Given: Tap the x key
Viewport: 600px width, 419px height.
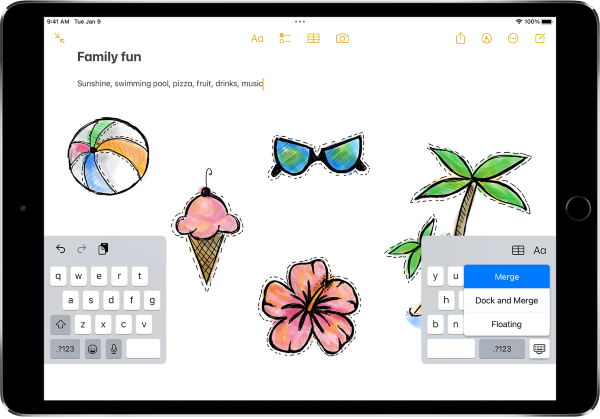Looking at the screenshot, I should [103, 324].
